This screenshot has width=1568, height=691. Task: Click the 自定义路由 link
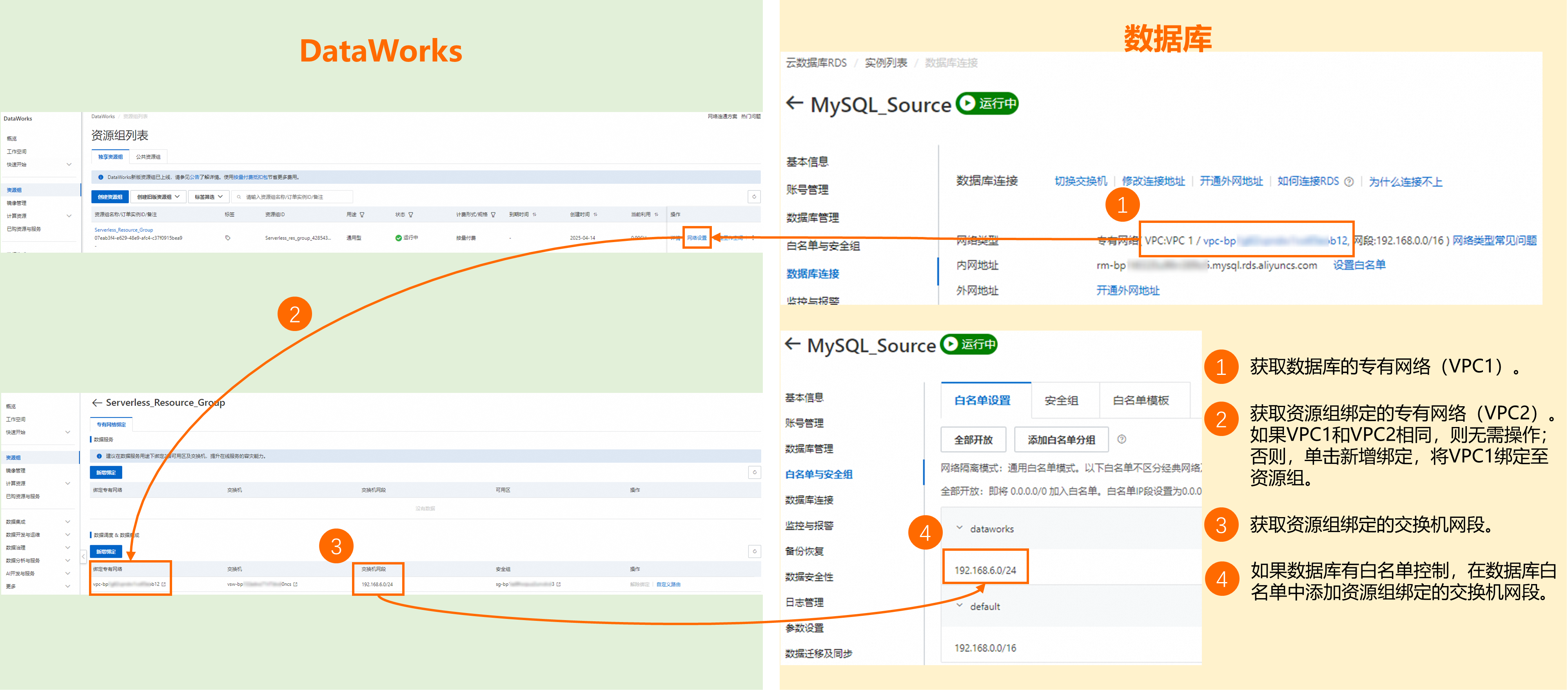668,584
